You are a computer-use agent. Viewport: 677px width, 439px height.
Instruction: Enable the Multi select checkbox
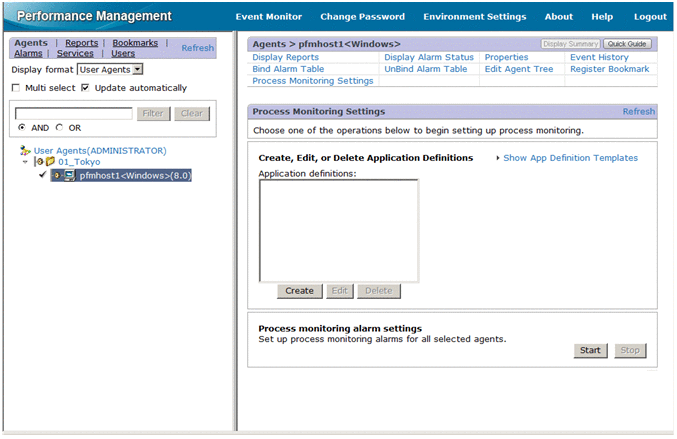(x=16, y=88)
